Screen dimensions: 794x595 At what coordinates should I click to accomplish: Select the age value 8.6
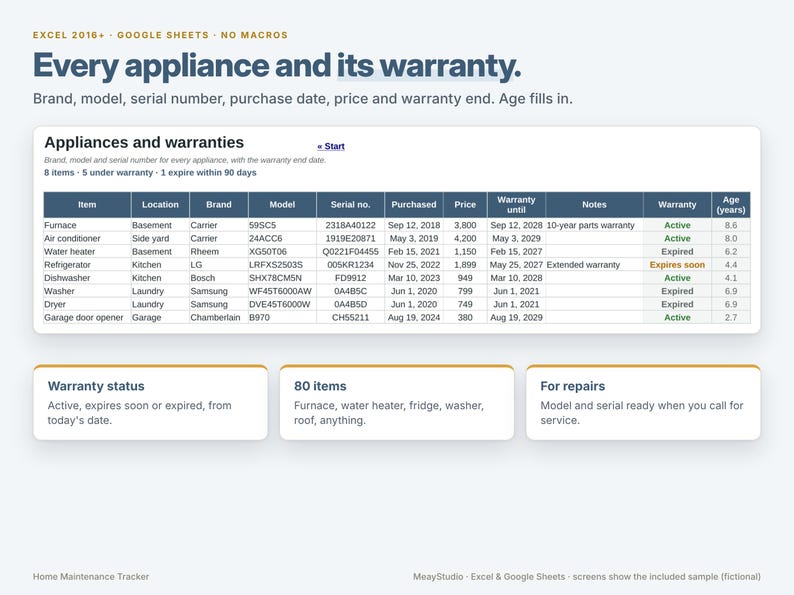coord(731,225)
